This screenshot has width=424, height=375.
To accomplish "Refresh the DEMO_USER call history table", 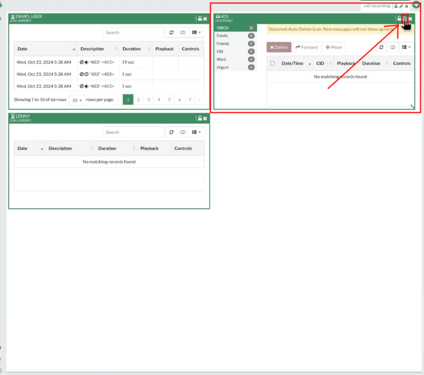I will pos(171,32).
